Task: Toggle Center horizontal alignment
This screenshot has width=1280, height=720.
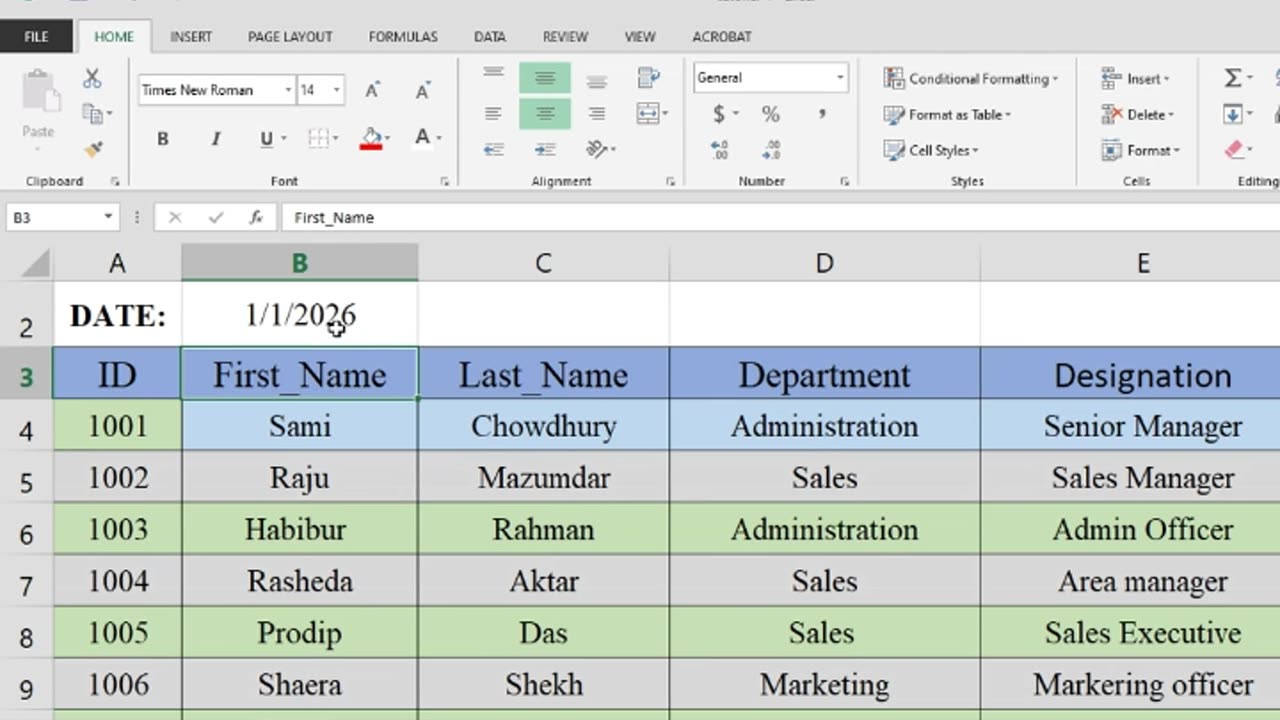Action: point(545,114)
